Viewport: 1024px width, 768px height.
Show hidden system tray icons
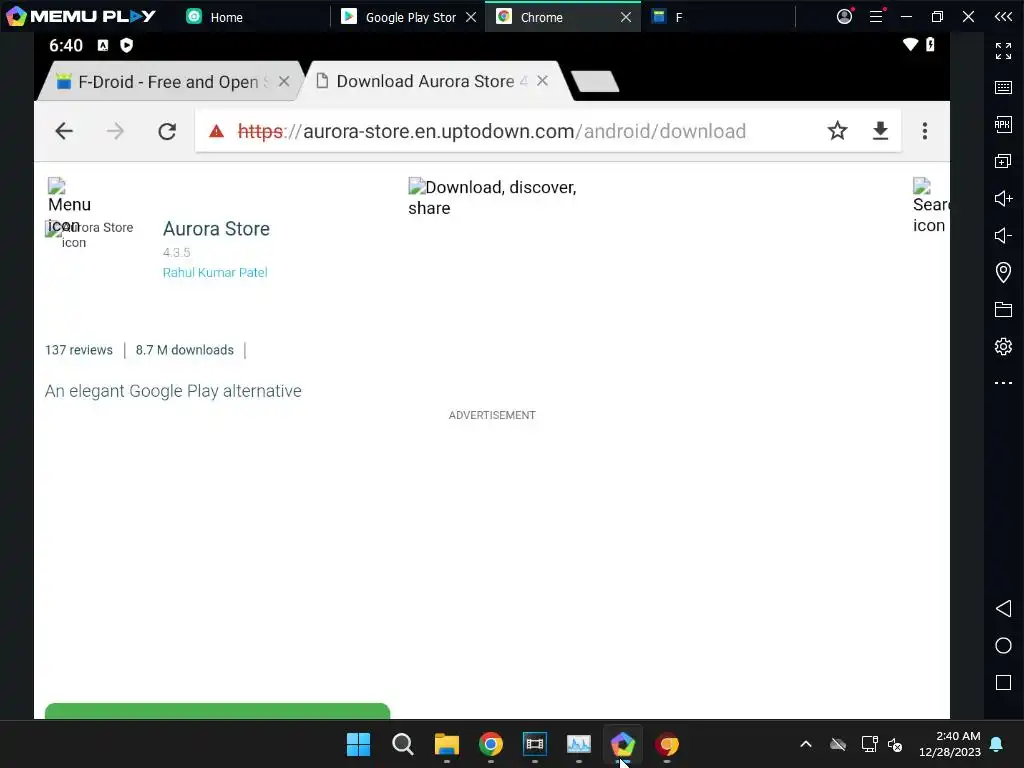[806, 744]
